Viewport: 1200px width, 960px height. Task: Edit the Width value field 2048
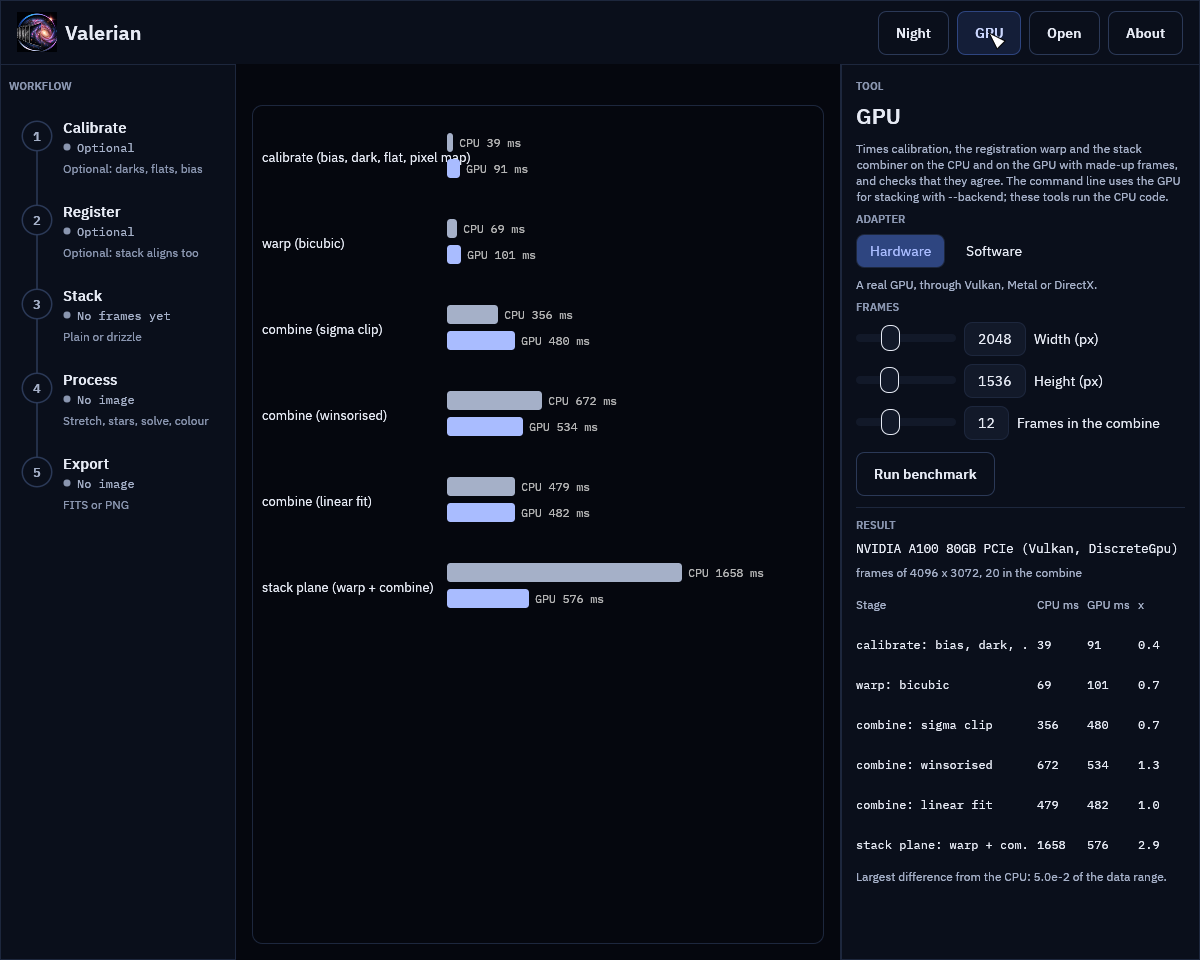point(995,339)
